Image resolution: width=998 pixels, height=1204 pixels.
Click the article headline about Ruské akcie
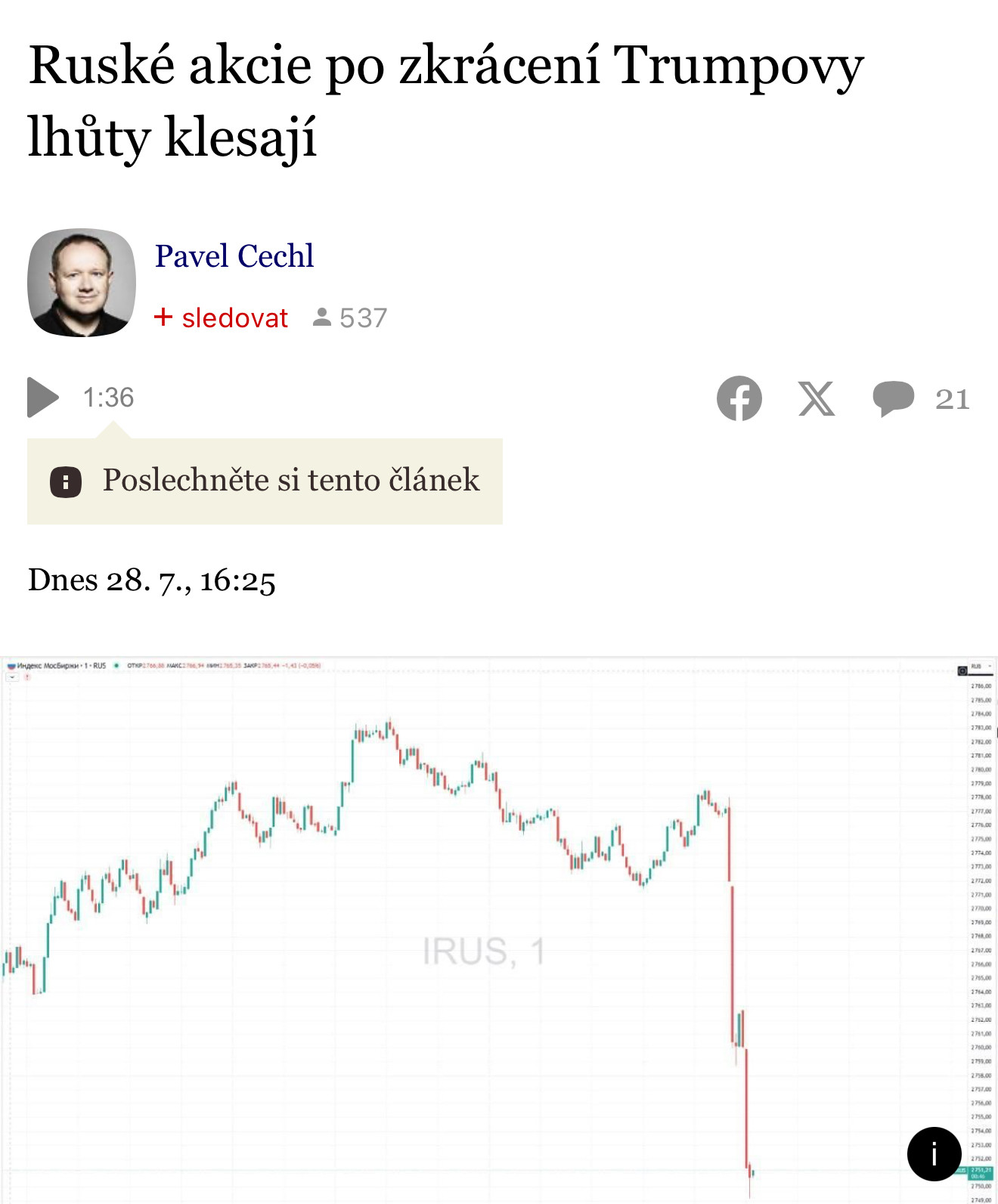coord(446,101)
